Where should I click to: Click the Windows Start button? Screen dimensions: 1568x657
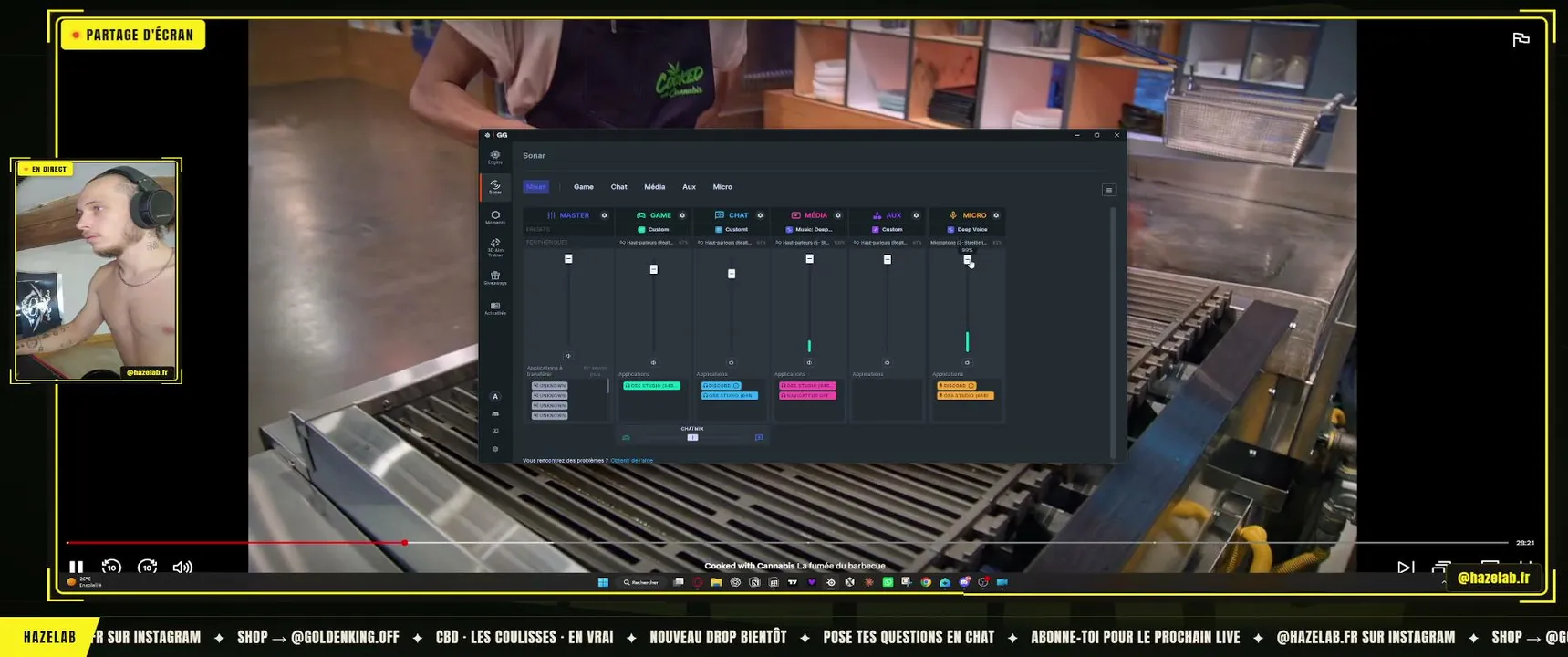(603, 582)
